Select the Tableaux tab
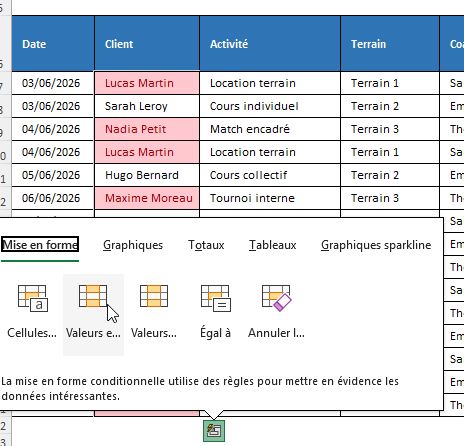Screen dimensions: 464x446 click(272, 245)
